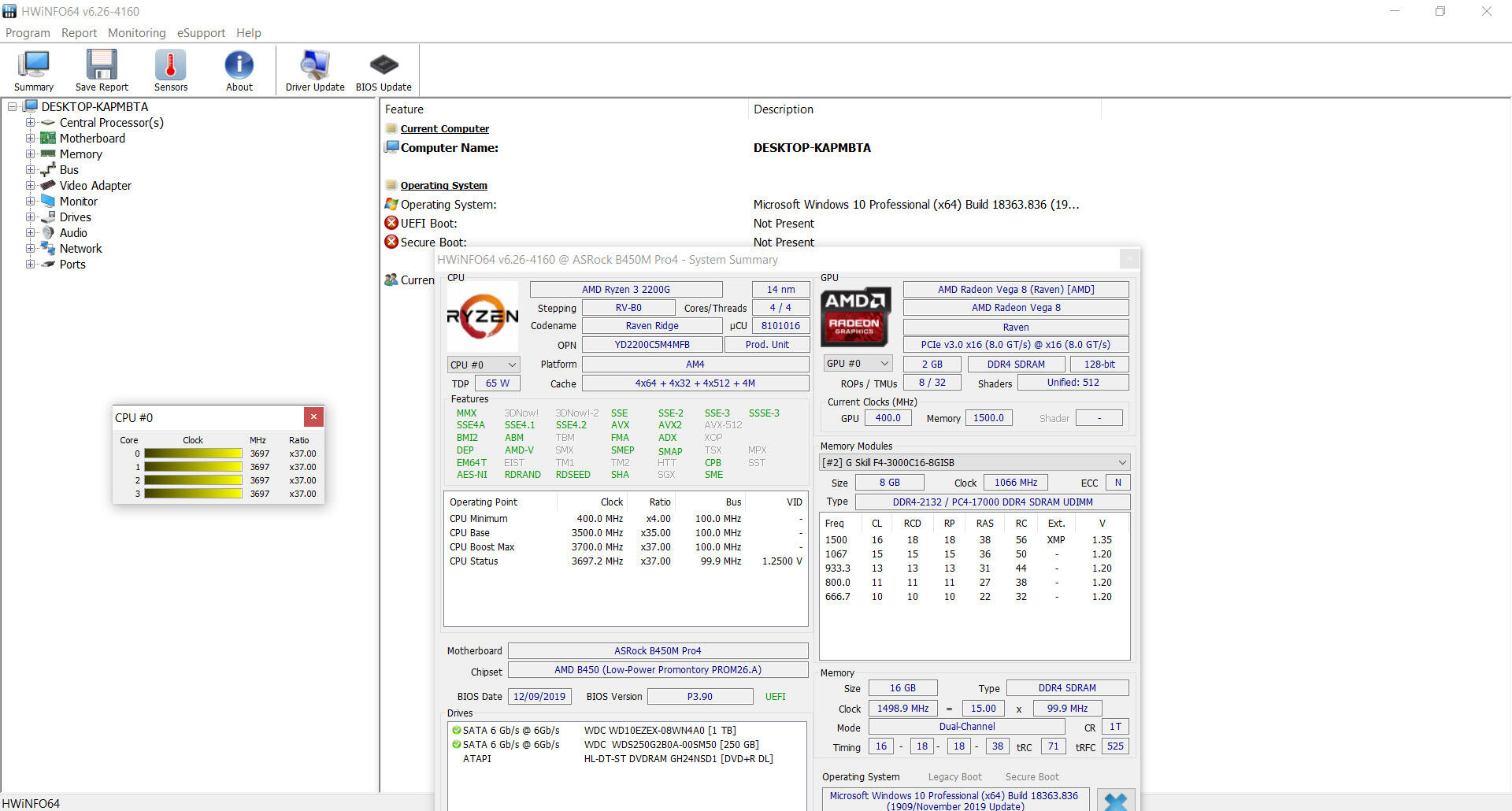Click the Memory module tree icon
Image resolution: width=1512 pixels, height=811 pixels.
click(48, 154)
